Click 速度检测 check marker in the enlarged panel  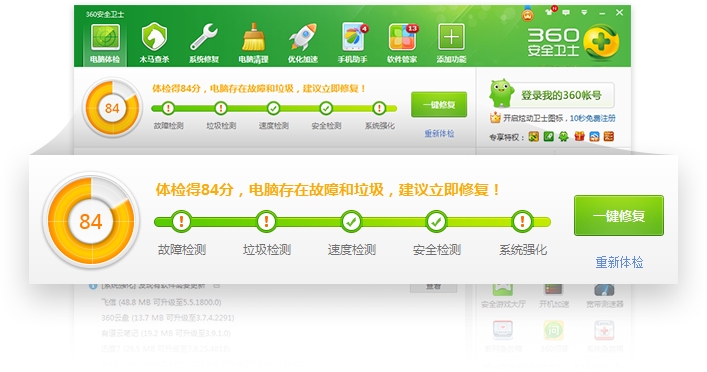(x=351, y=221)
